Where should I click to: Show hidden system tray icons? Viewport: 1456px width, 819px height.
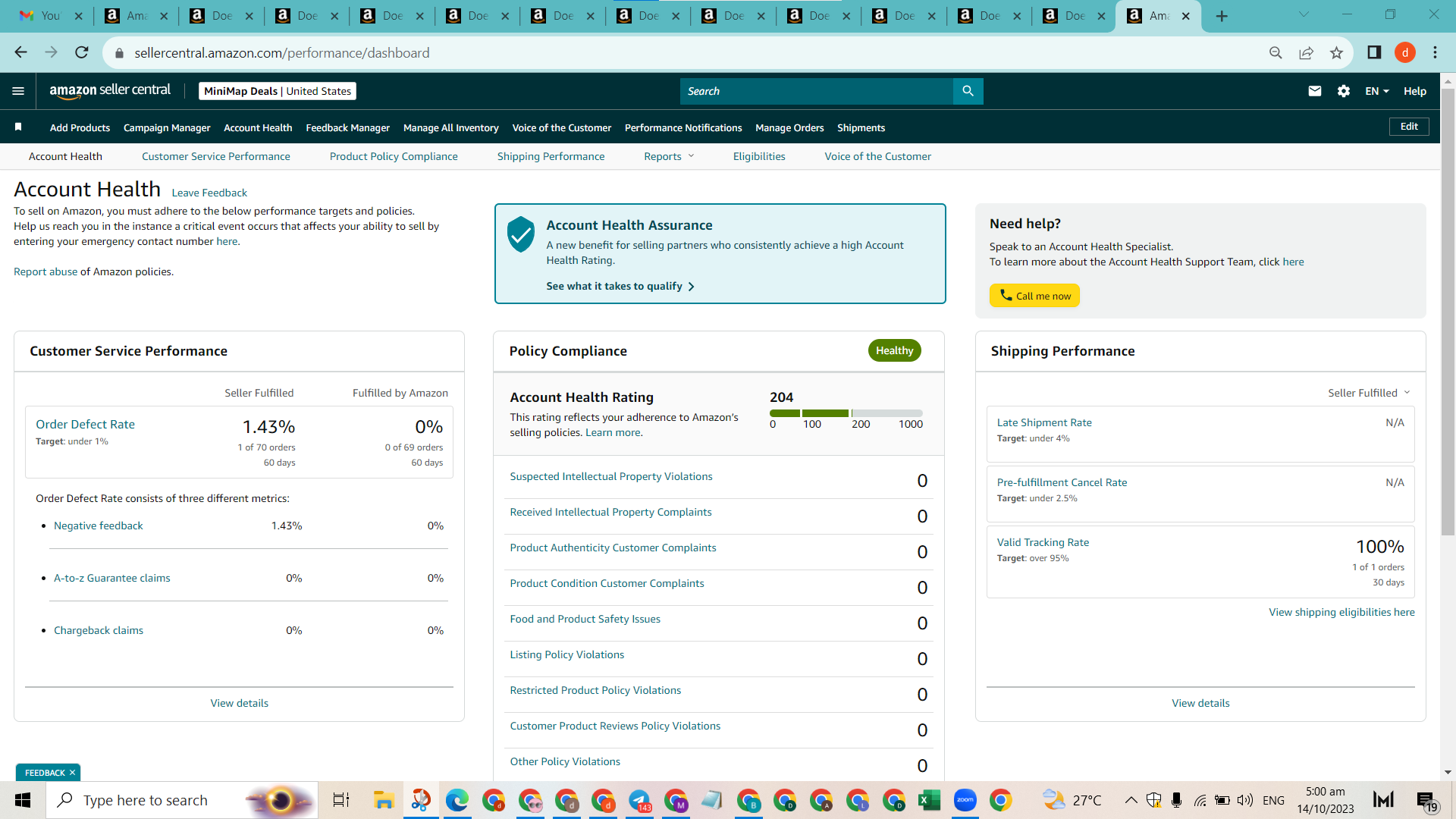pyautogui.click(x=1131, y=800)
